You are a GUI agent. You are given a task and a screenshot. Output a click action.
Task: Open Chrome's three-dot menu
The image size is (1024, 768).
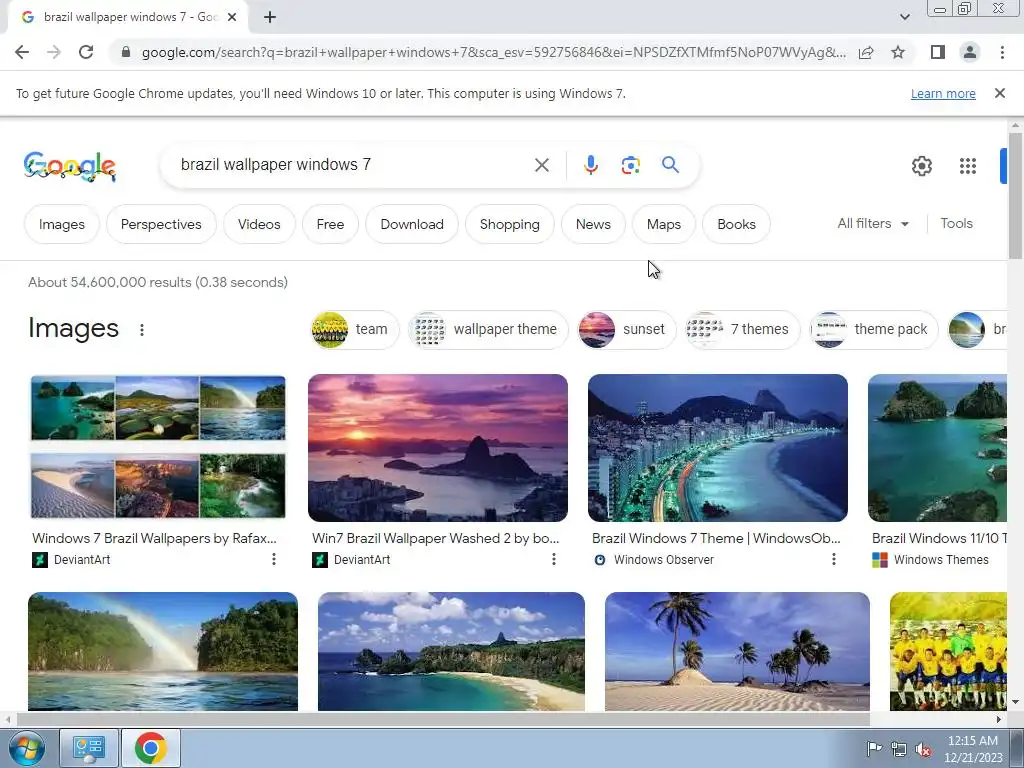tap(1002, 52)
